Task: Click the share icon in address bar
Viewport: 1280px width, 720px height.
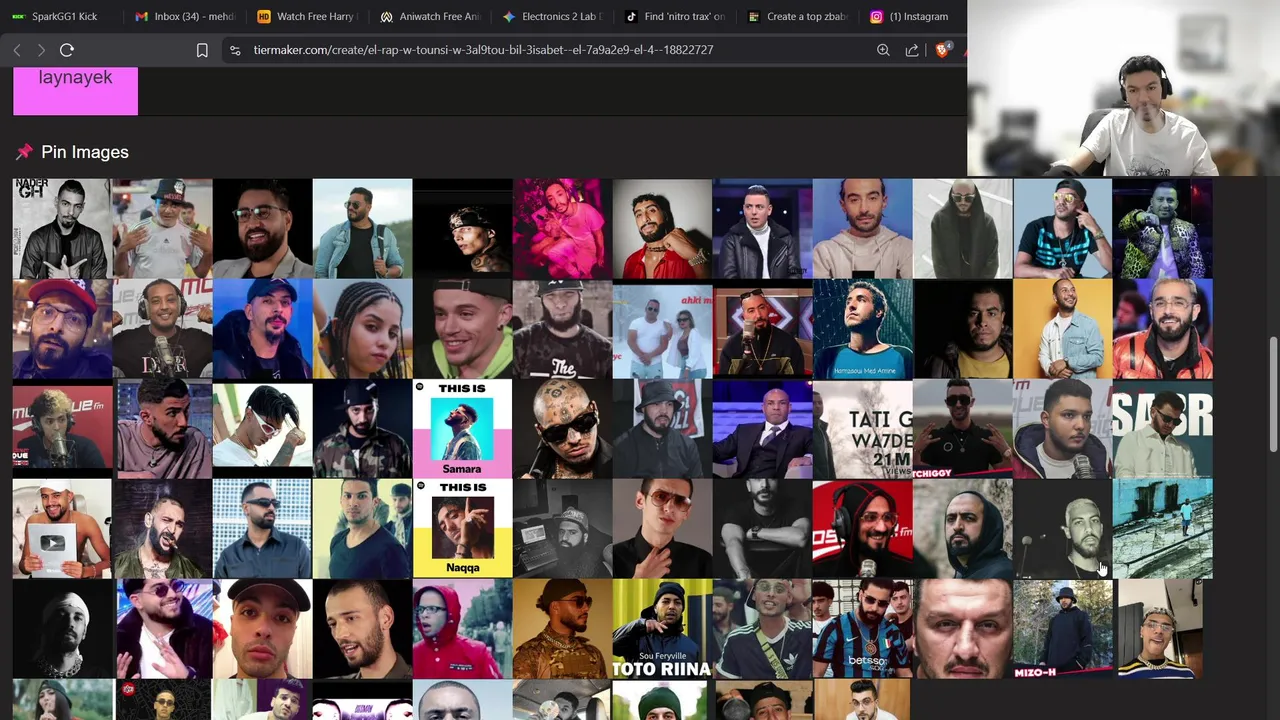Action: (x=912, y=50)
